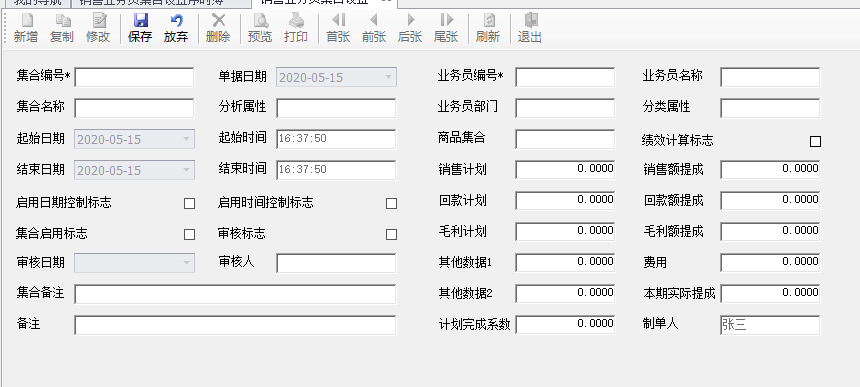Click the 商品集合 input field
Screen dimensions: 860x387
(x=565, y=139)
